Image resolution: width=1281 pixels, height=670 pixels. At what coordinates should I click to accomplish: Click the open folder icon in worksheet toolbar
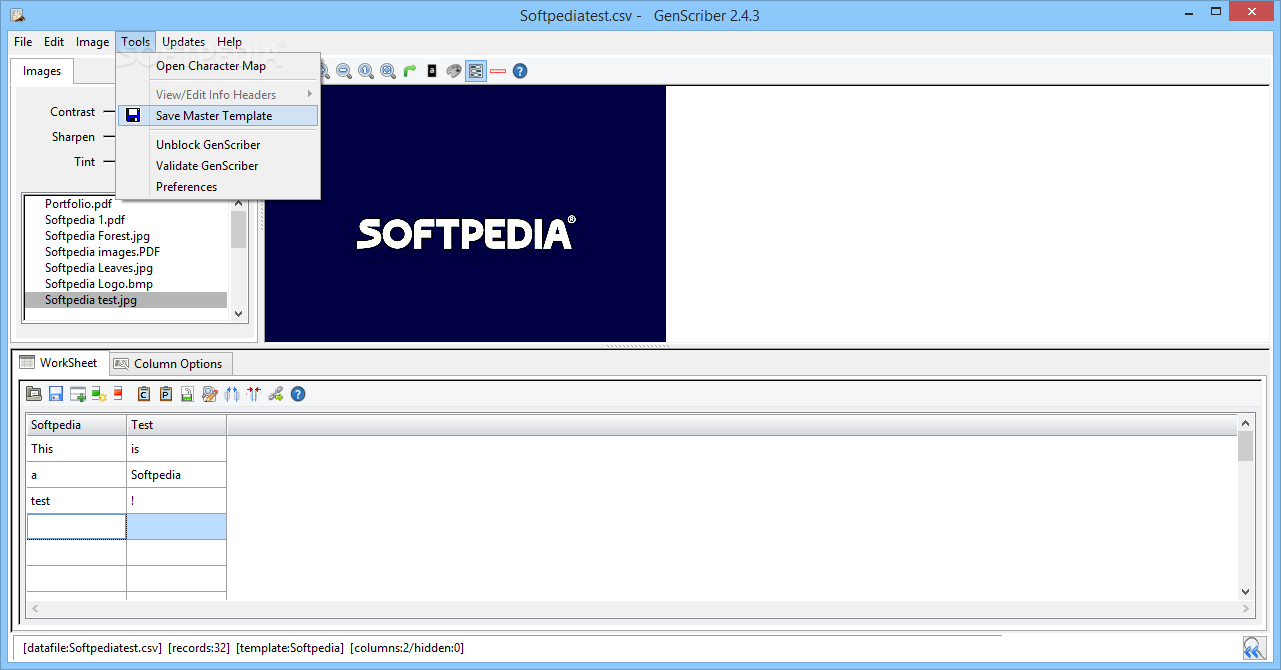34,394
